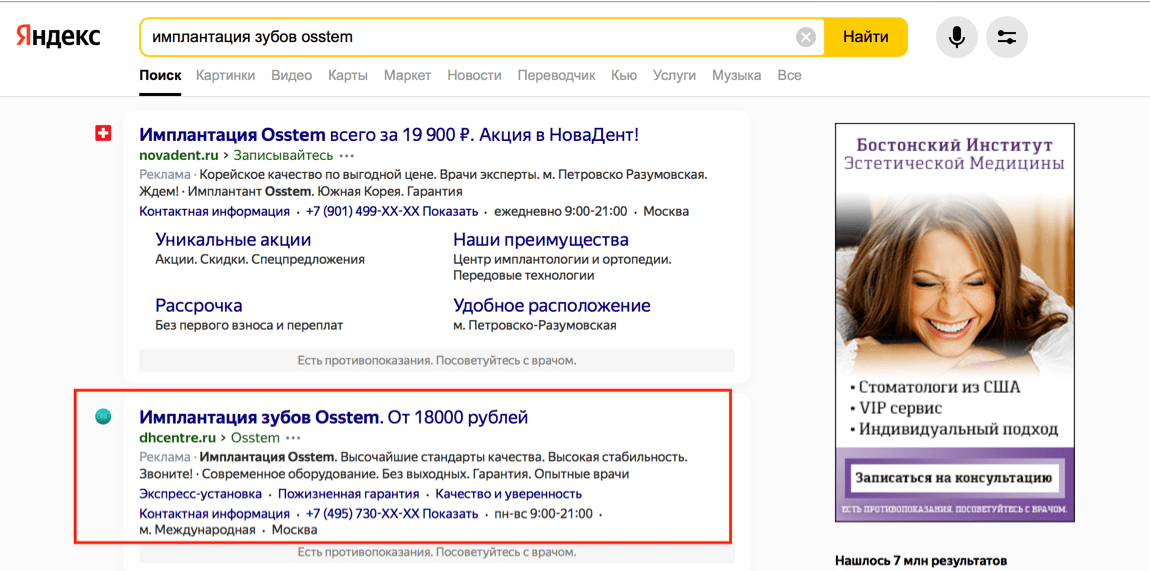Show the +7 (901) 499 phone number
This screenshot has width=1150, height=571.
tap(392, 212)
